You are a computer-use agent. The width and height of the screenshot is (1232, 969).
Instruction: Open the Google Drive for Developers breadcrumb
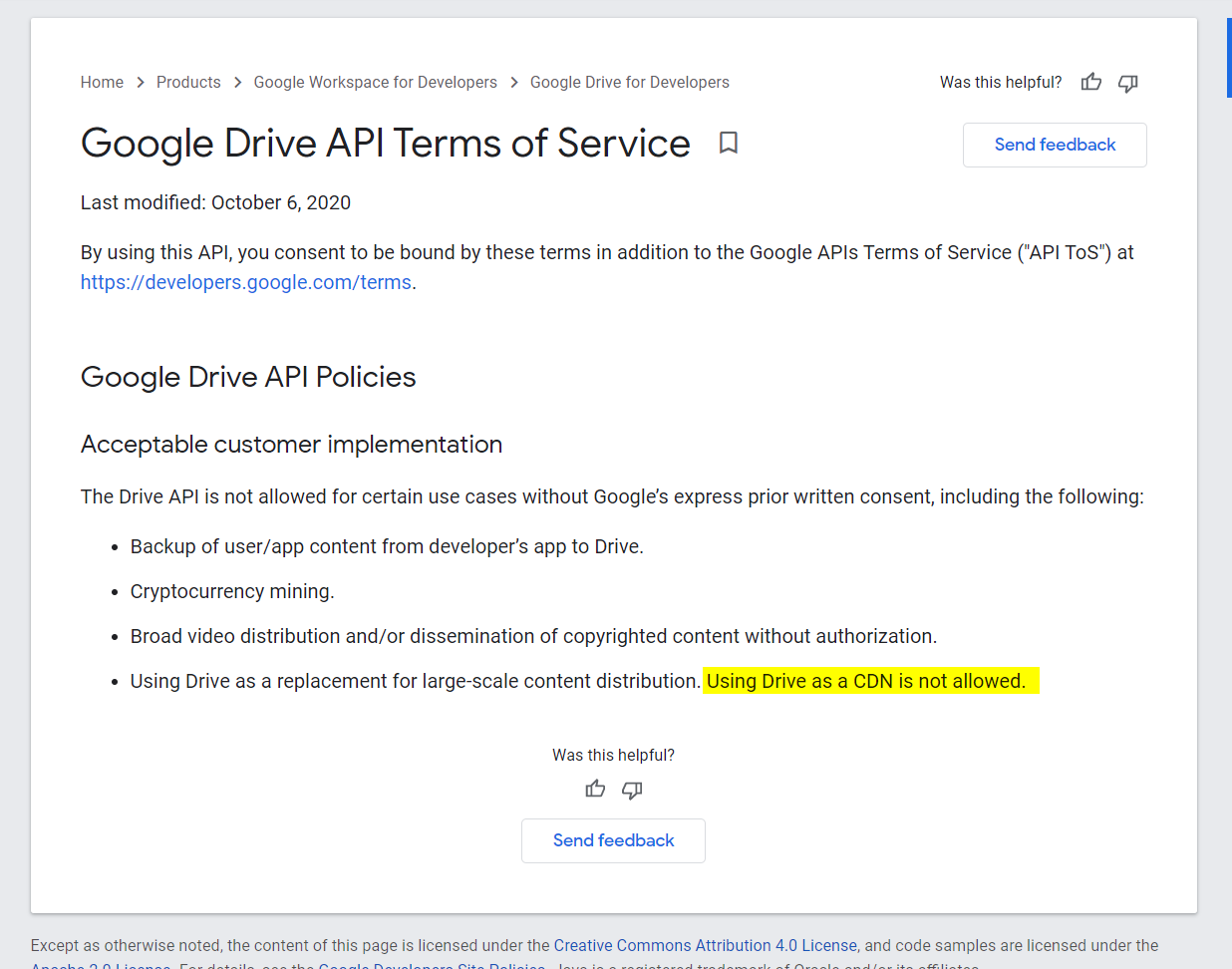click(630, 82)
